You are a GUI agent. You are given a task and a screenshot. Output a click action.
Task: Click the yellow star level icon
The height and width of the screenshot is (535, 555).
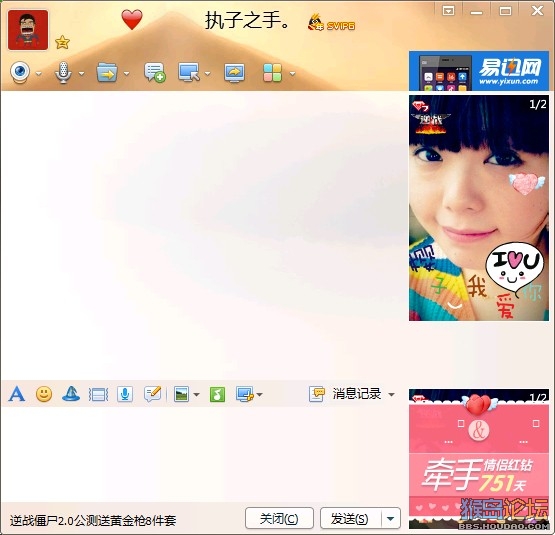62,42
